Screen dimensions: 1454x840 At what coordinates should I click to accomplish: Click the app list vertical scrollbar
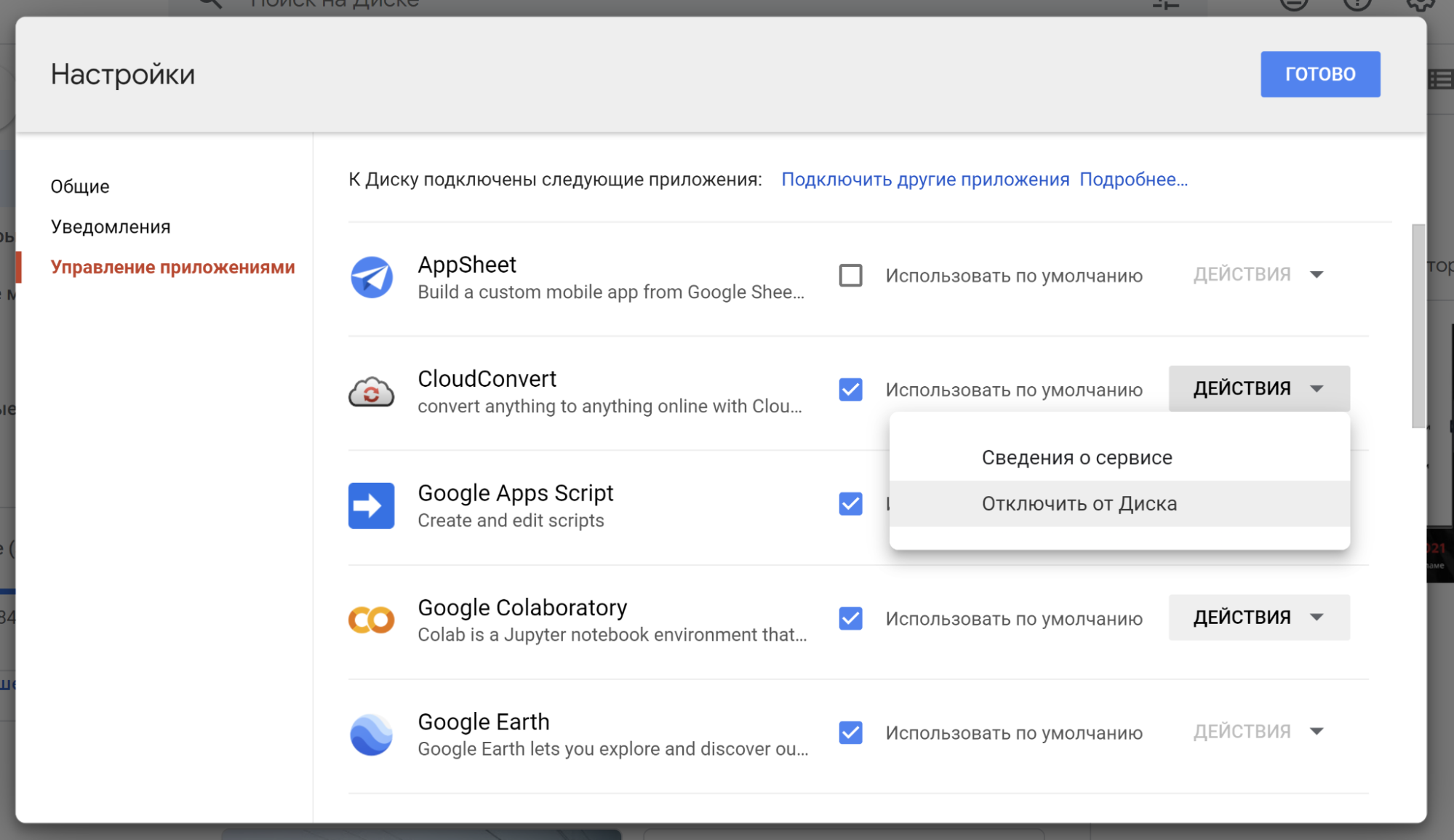point(1418,326)
